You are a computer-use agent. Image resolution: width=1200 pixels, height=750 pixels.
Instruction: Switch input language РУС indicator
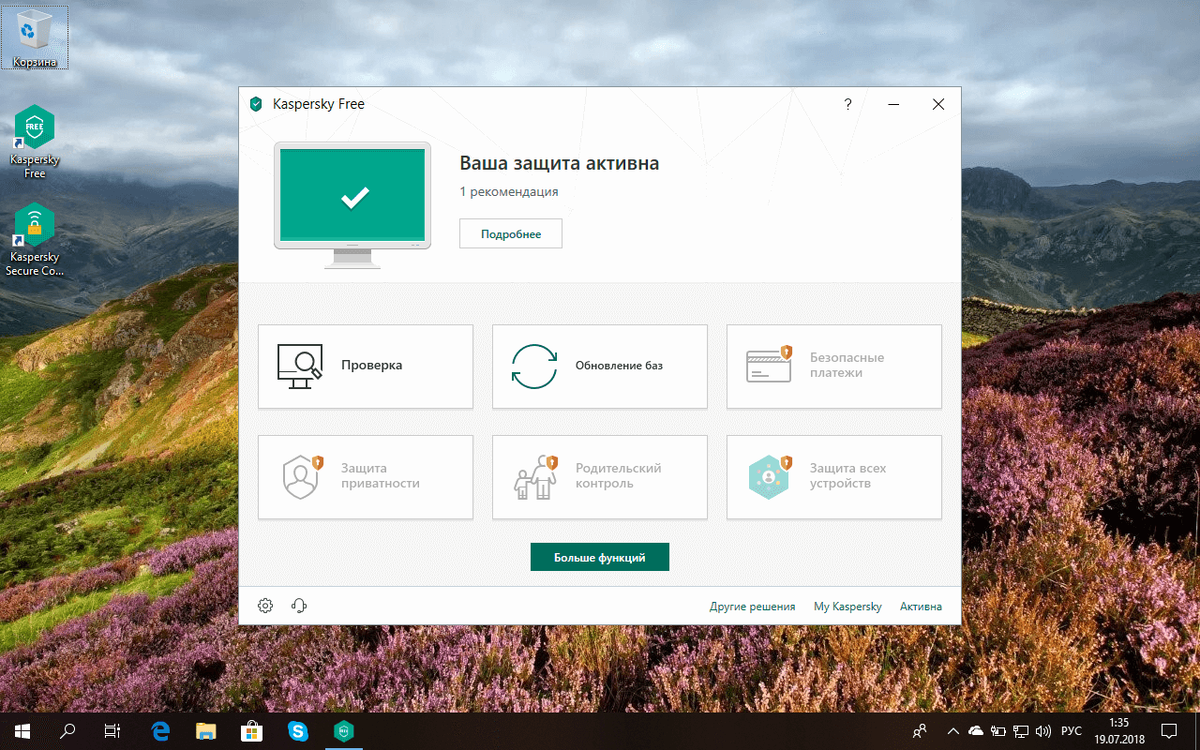click(x=1071, y=731)
